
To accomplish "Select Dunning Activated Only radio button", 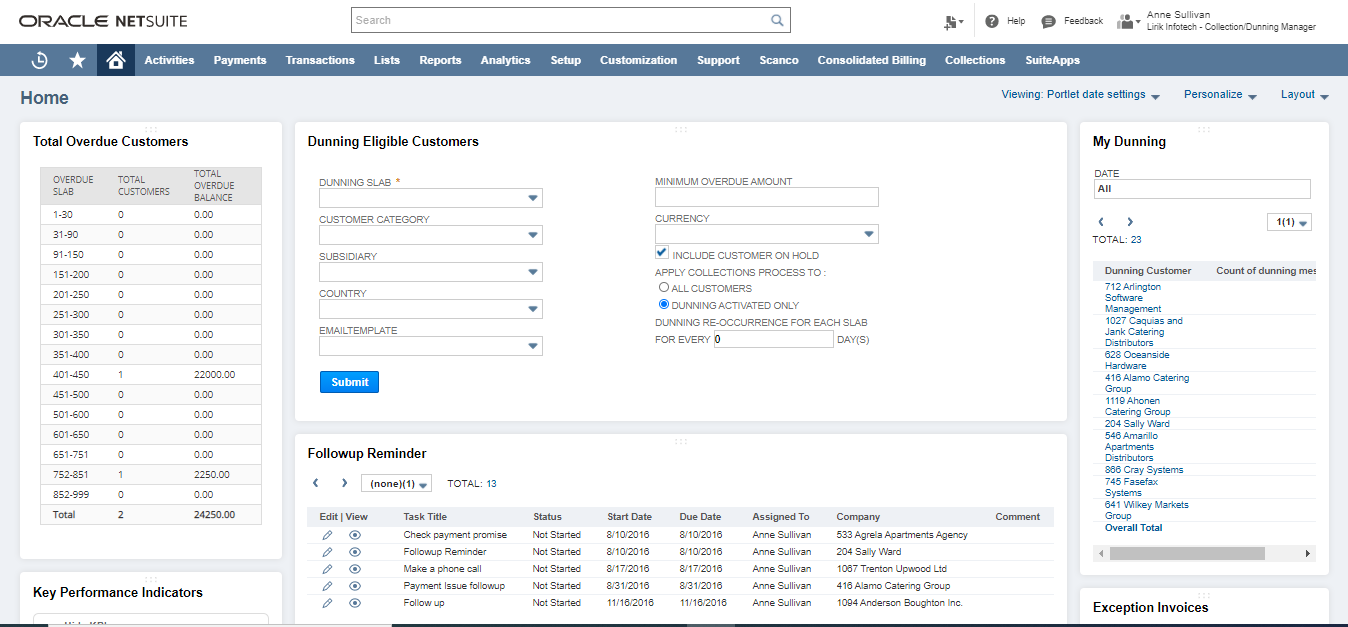I will (x=663, y=304).
